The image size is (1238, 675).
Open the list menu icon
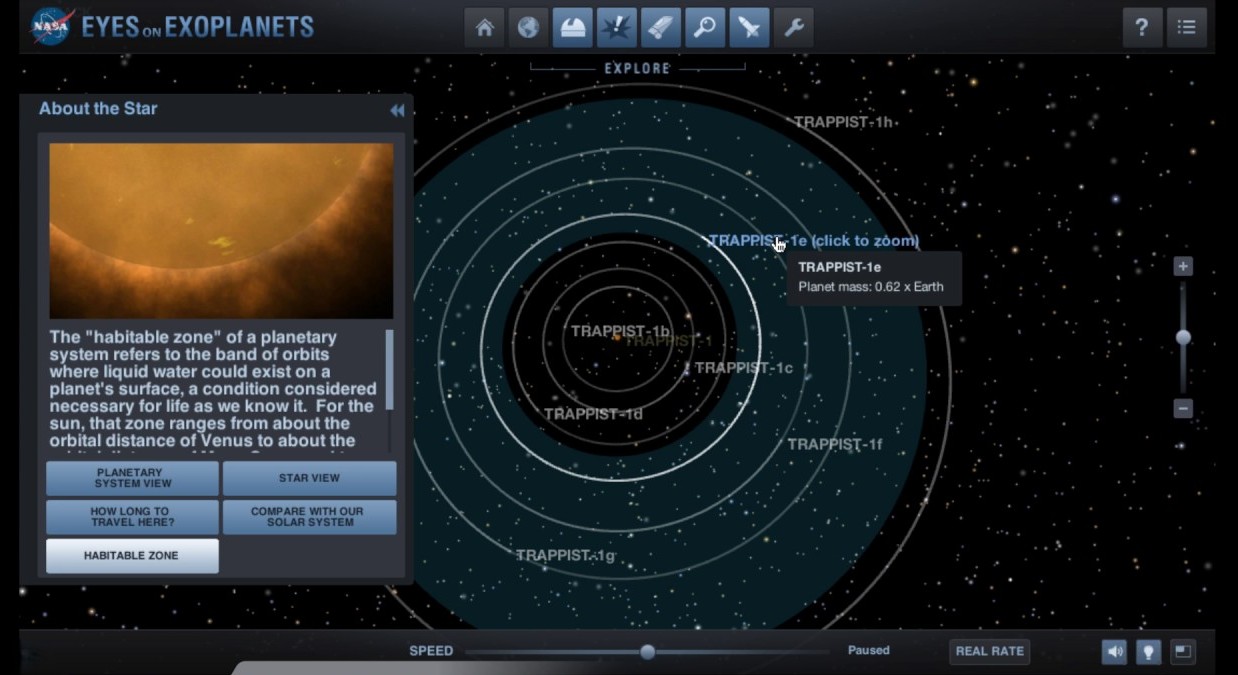click(1187, 28)
